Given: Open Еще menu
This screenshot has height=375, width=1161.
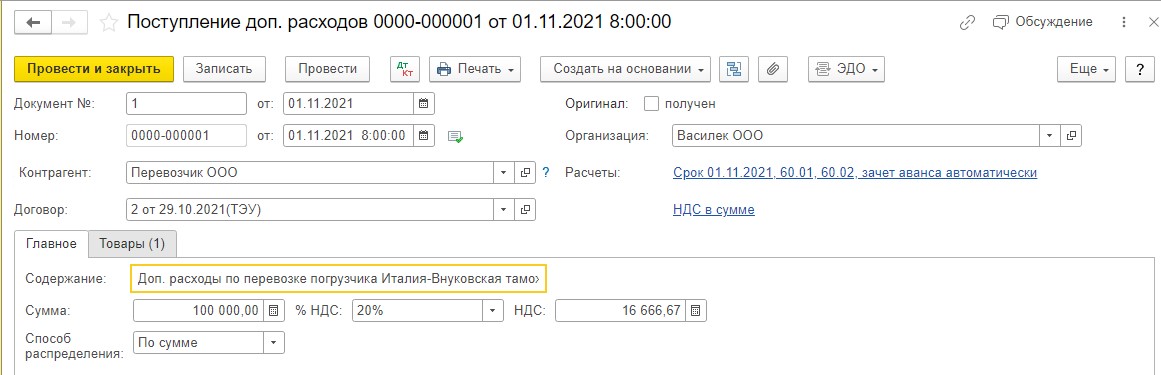Looking at the screenshot, I should coord(1087,69).
